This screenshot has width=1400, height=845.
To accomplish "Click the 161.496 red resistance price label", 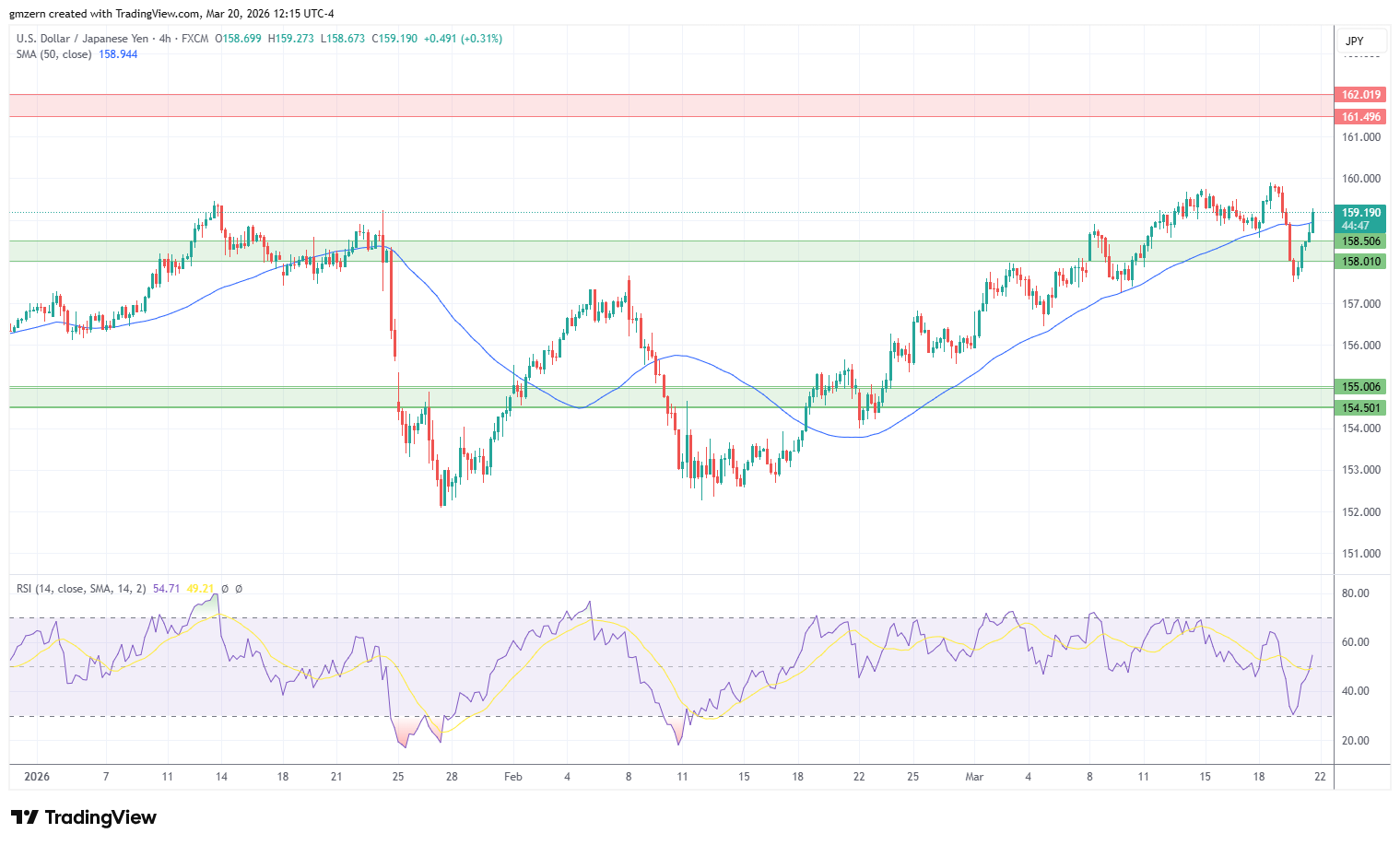I will pos(1360,117).
